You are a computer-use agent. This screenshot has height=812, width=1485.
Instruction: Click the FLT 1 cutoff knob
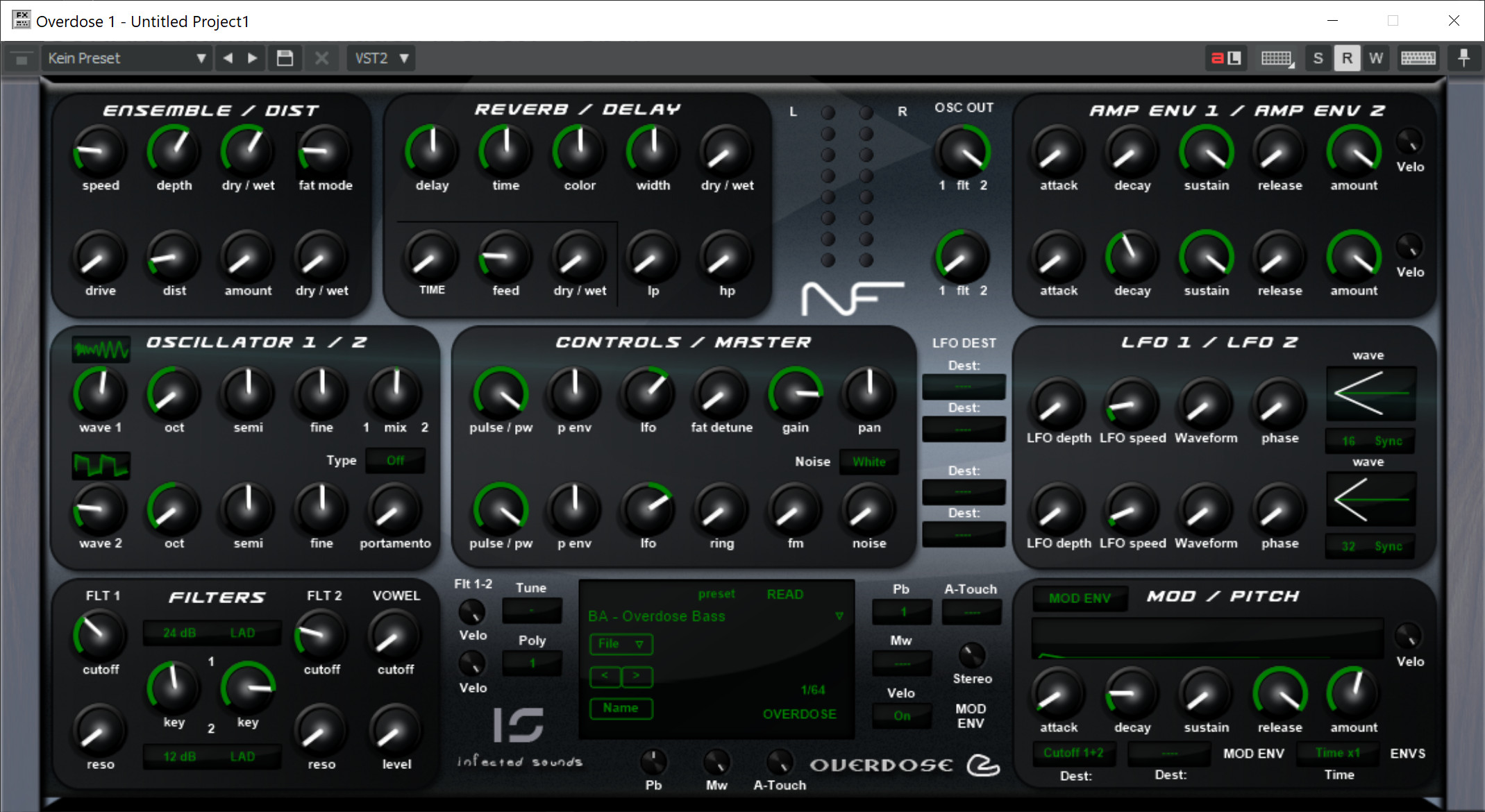click(100, 635)
